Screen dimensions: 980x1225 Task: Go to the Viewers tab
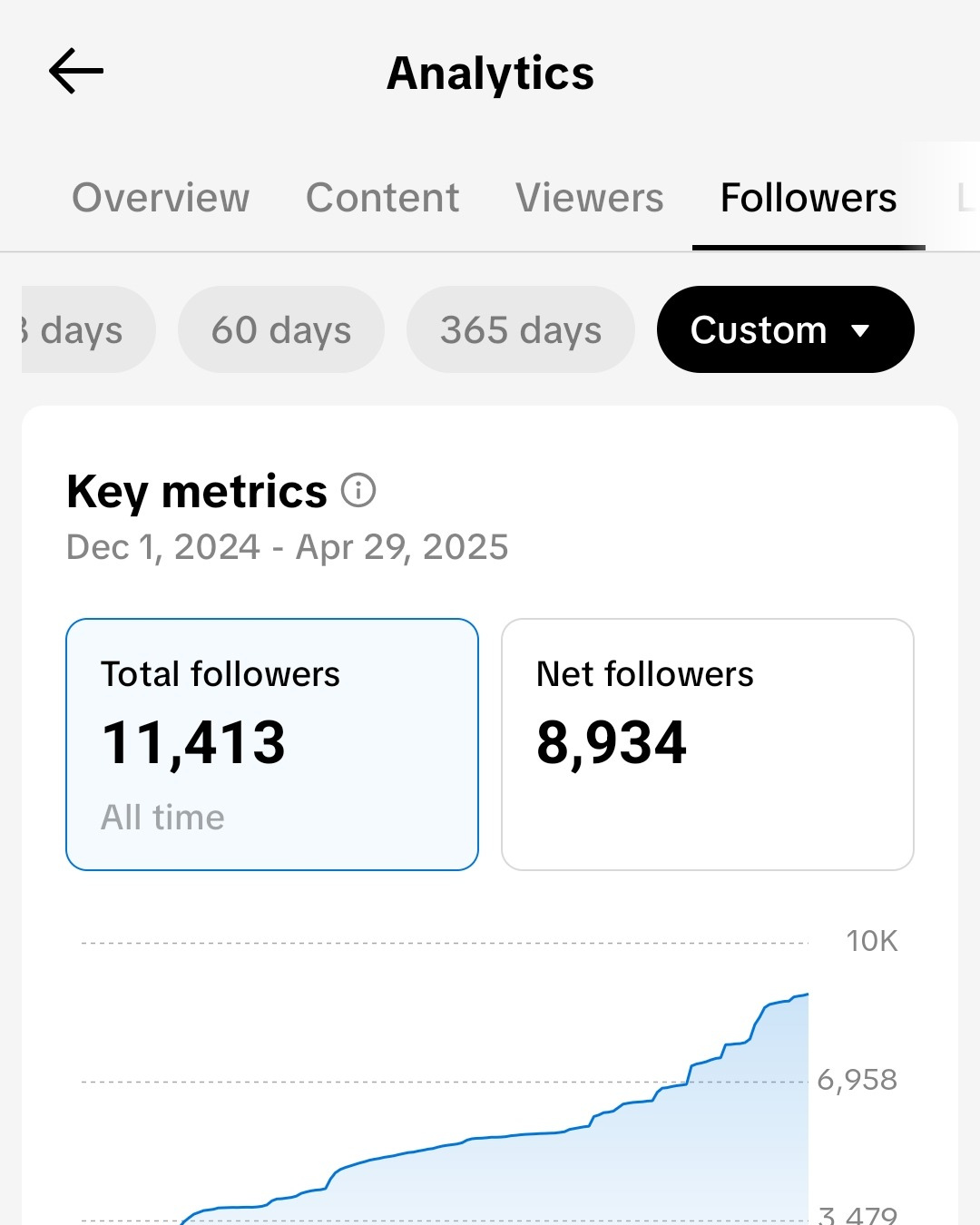point(590,198)
